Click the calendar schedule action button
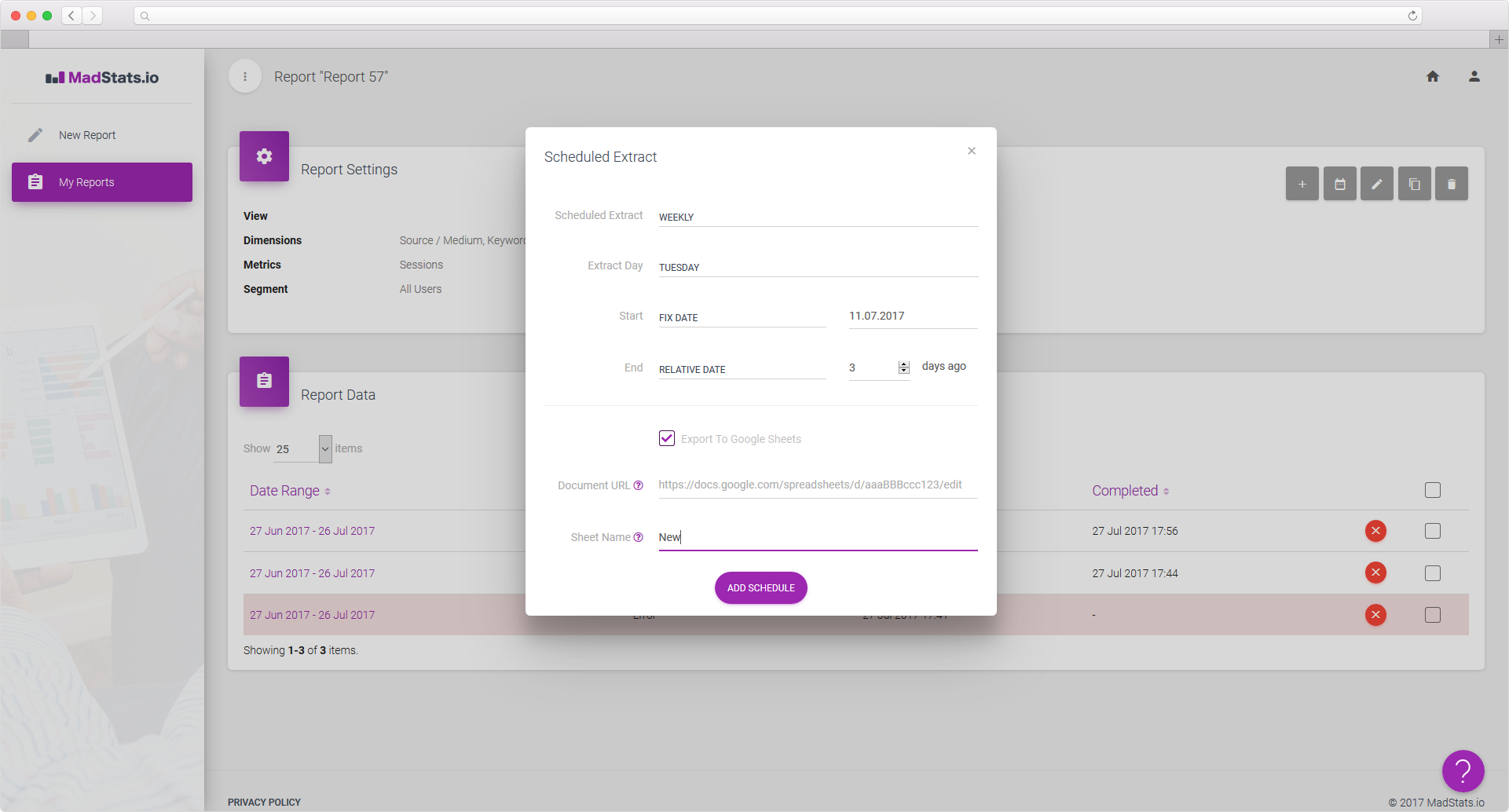The height and width of the screenshot is (812, 1509). (1340, 184)
